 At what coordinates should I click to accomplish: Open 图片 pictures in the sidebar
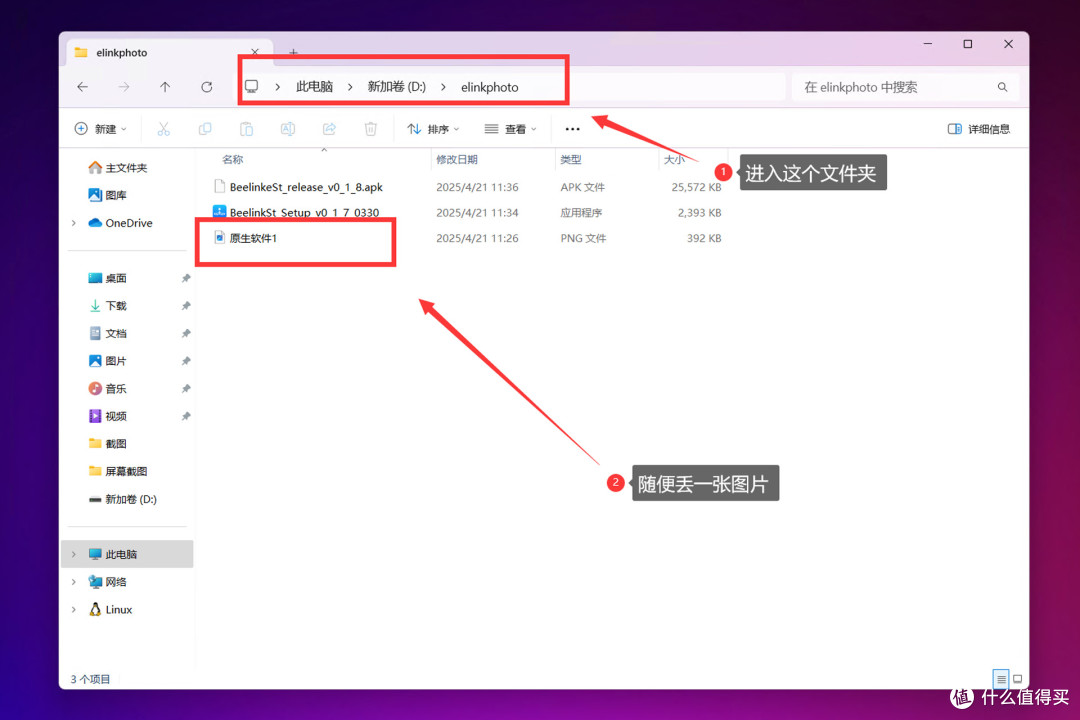[116, 361]
